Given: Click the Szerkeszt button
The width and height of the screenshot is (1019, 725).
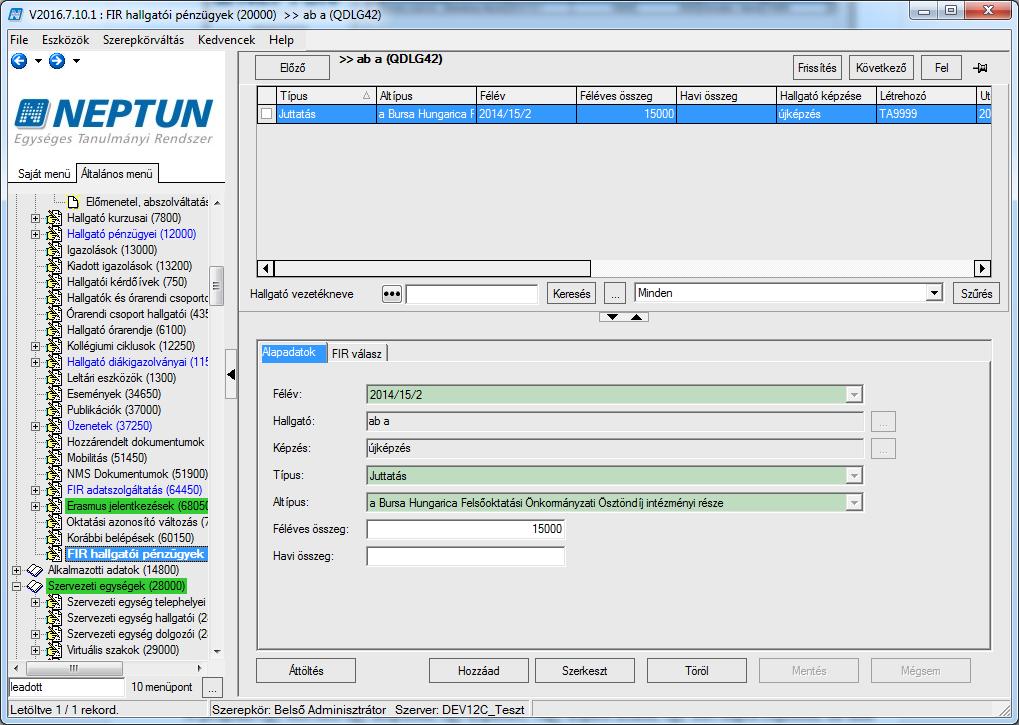Looking at the screenshot, I should 584,670.
